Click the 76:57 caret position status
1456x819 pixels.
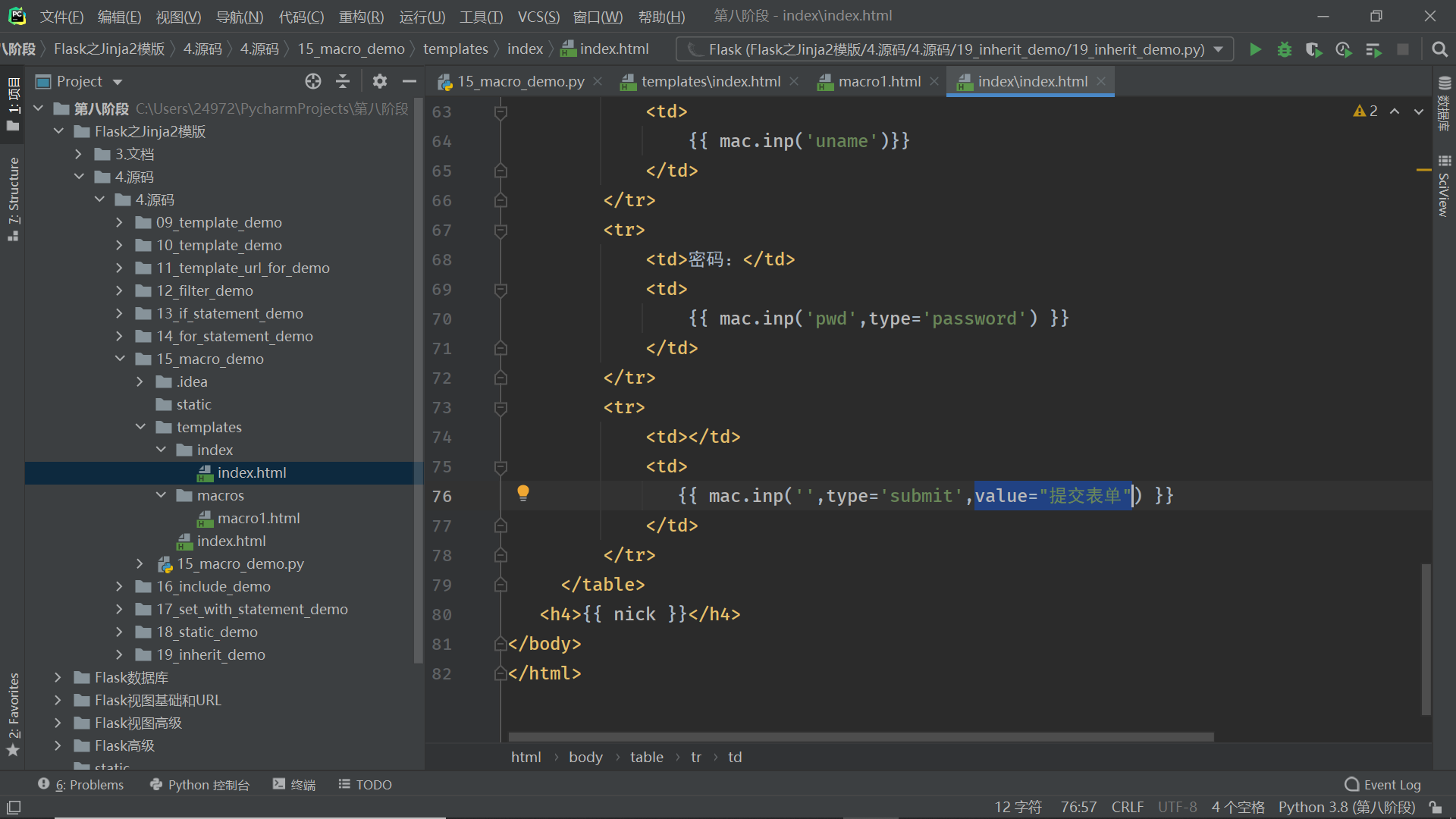1078,807
